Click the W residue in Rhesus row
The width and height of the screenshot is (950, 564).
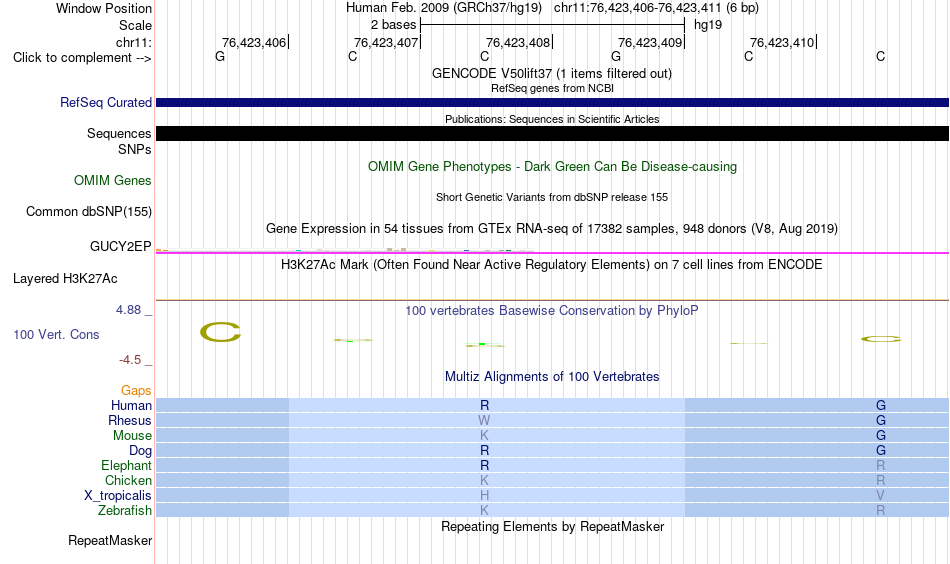(x=484, y=420)
